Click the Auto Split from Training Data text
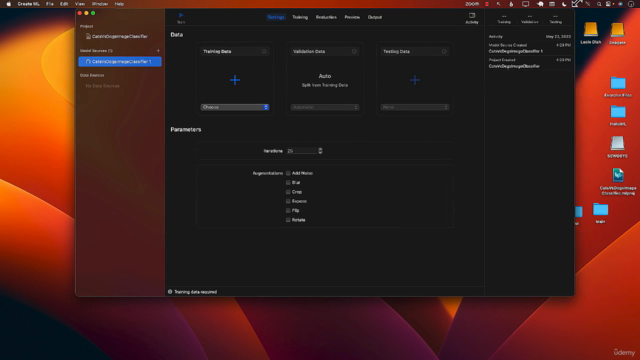Image resolution: width=640 pixels, height=360 pixels. (325, 80)
